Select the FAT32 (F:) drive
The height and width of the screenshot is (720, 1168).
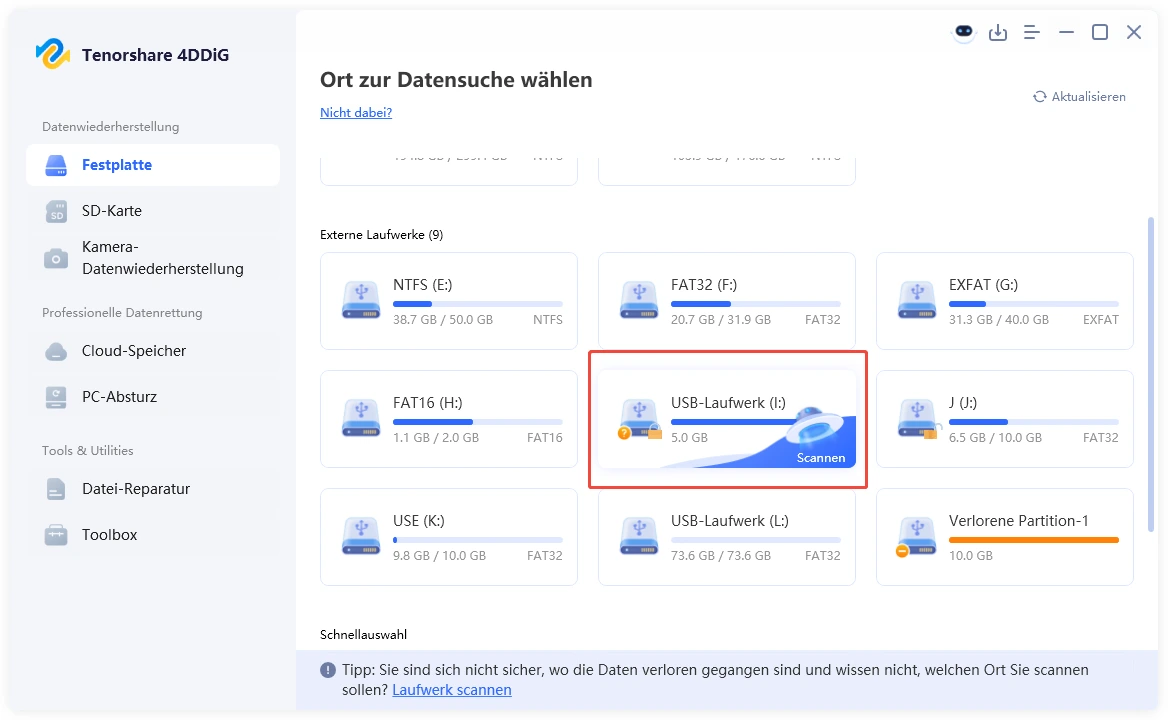(726, 300)
